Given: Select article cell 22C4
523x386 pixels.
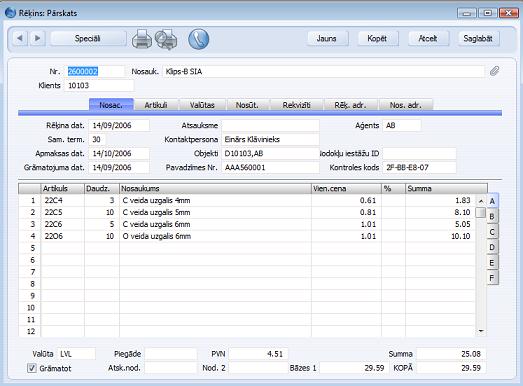Looking at the screenshot, I should (63, 201).
